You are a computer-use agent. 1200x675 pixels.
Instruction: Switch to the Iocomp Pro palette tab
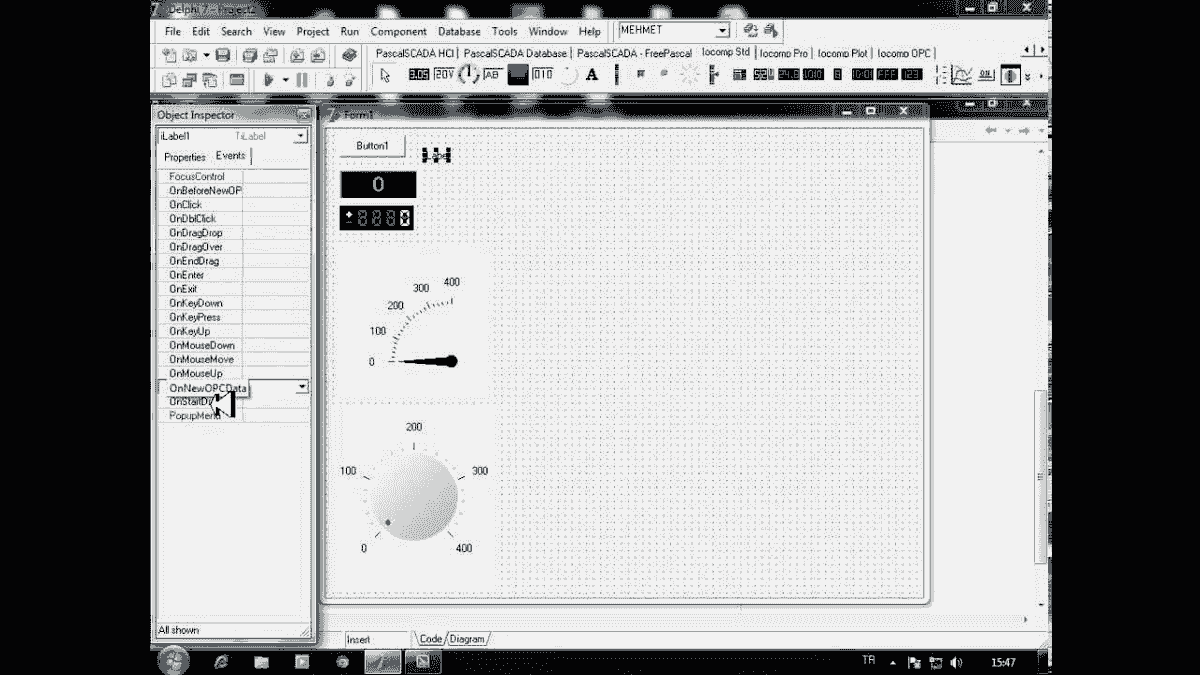784,53
